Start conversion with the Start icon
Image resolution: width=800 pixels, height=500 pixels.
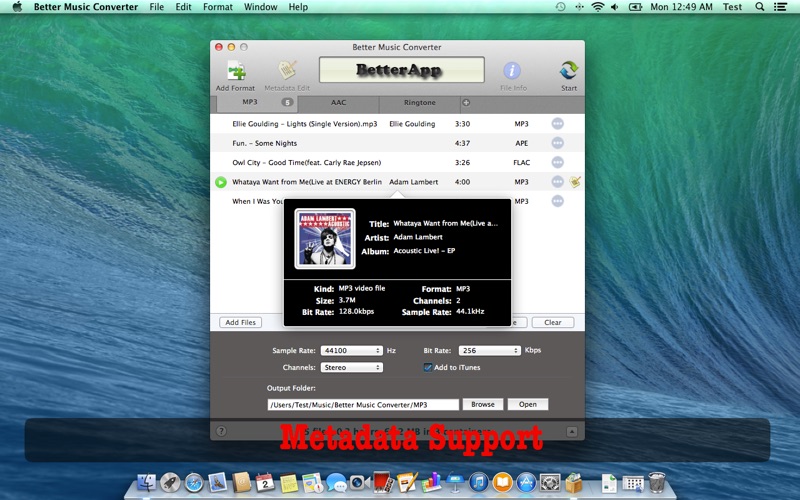point(568,70)
